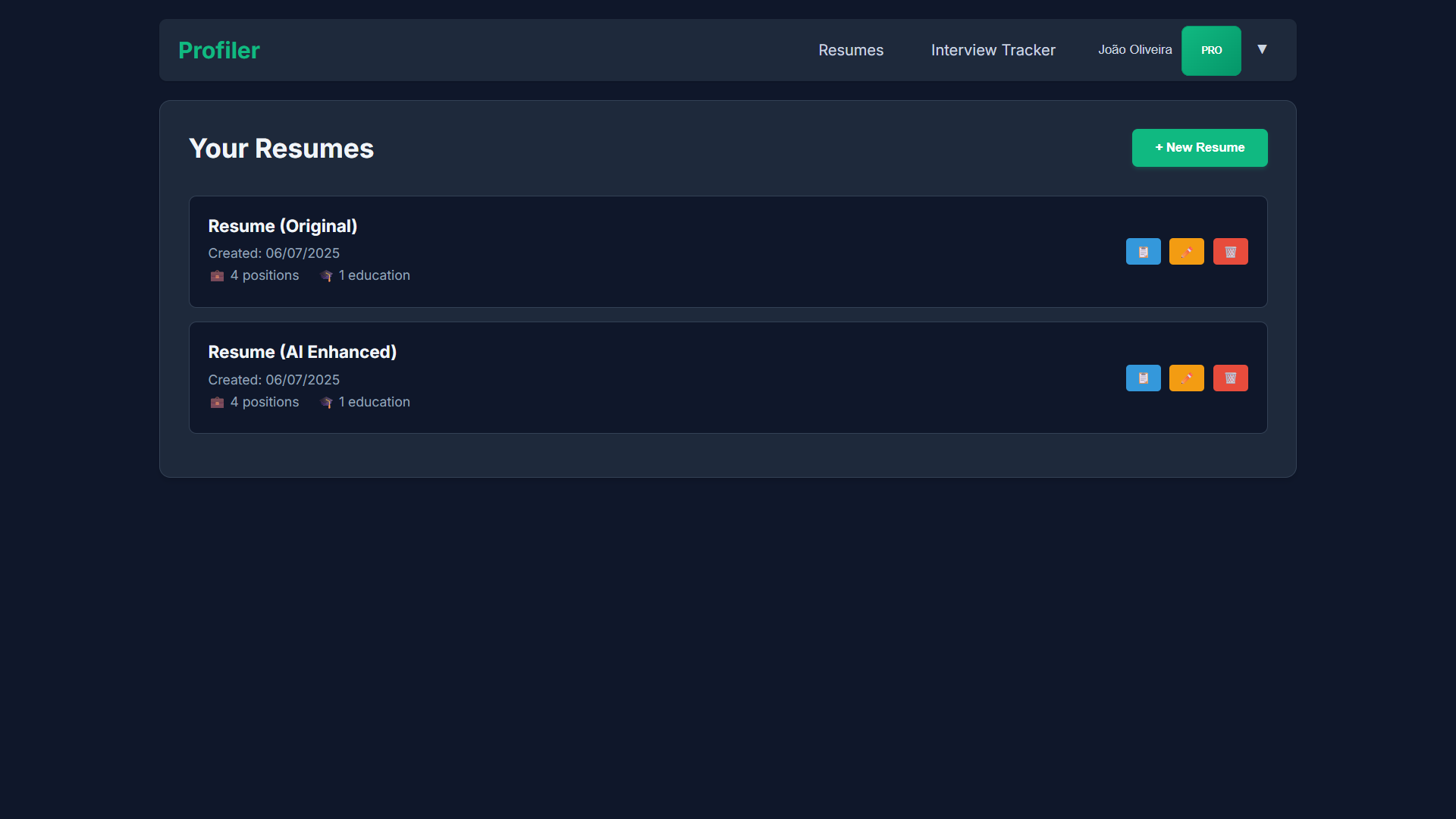Edit Resume (AI Enhanced) with the pencil icon
Image resolution: width=1456 pixels, height=819 pixels.
(x=1186, y=378)
